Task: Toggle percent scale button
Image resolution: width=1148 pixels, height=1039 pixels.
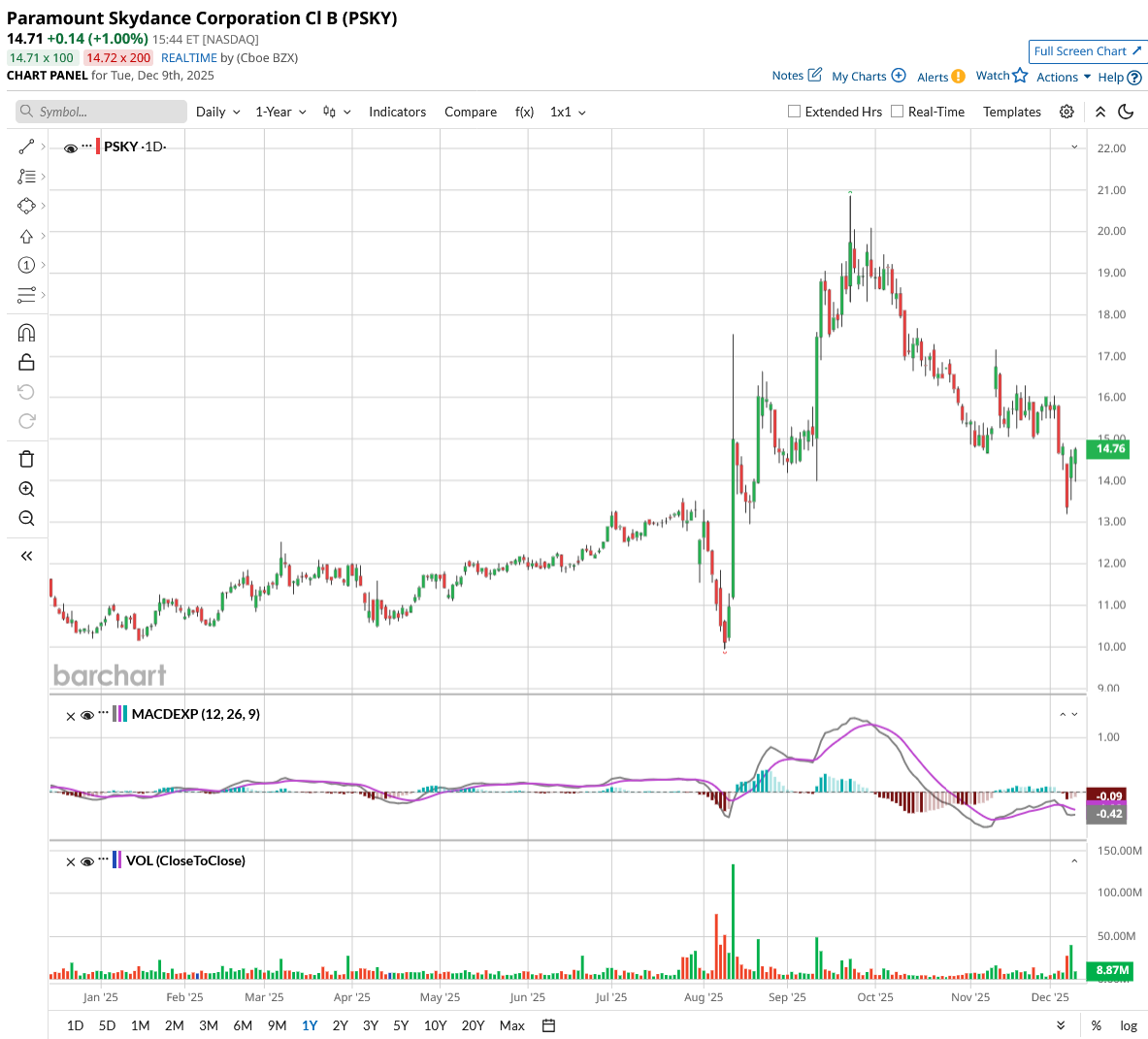Action: 1096,1025
